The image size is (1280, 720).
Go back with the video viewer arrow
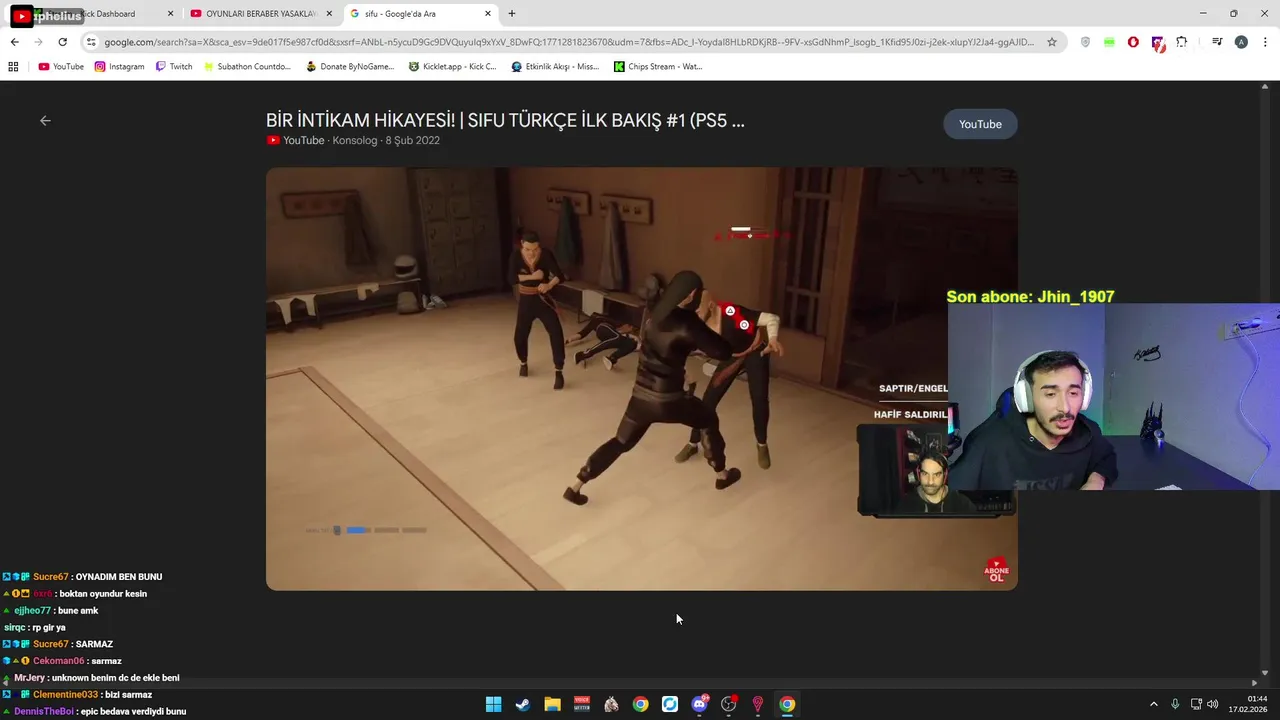pyautogui.click(x=45, y=120)
